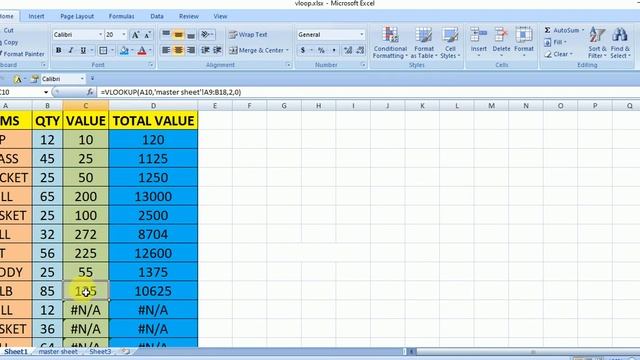Open Find & Select
The width and height of the screenshot is (640, 360).
(620, 42)
